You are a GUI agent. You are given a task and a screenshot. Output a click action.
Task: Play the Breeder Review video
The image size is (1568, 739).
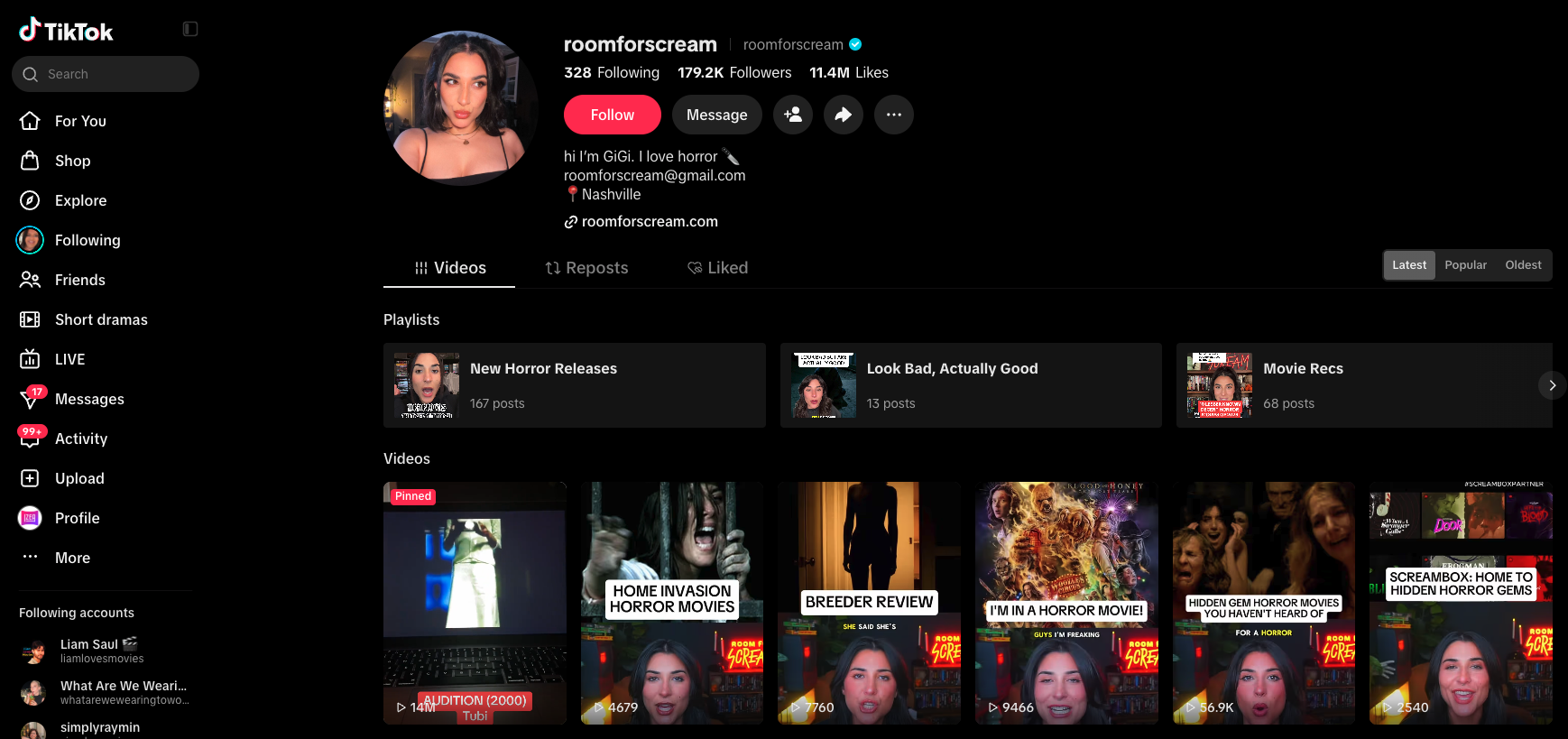tap(869, 603)
